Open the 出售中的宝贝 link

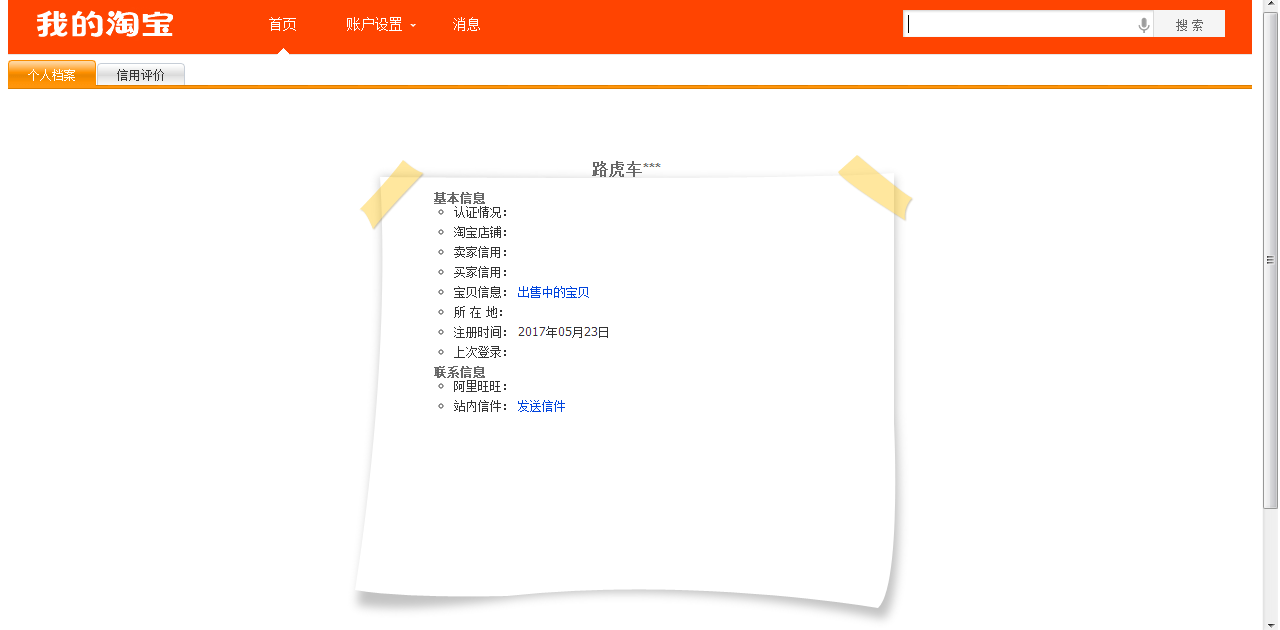click(553, 292)
